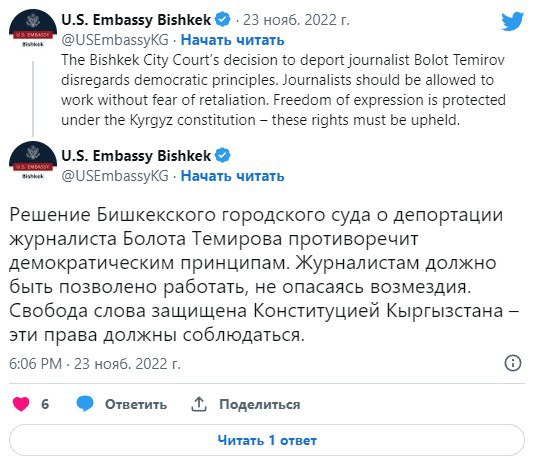The height and width of the screenshot is (461, 537).
Task: Open the tweet info circle icon
Action: coord(513,363)
